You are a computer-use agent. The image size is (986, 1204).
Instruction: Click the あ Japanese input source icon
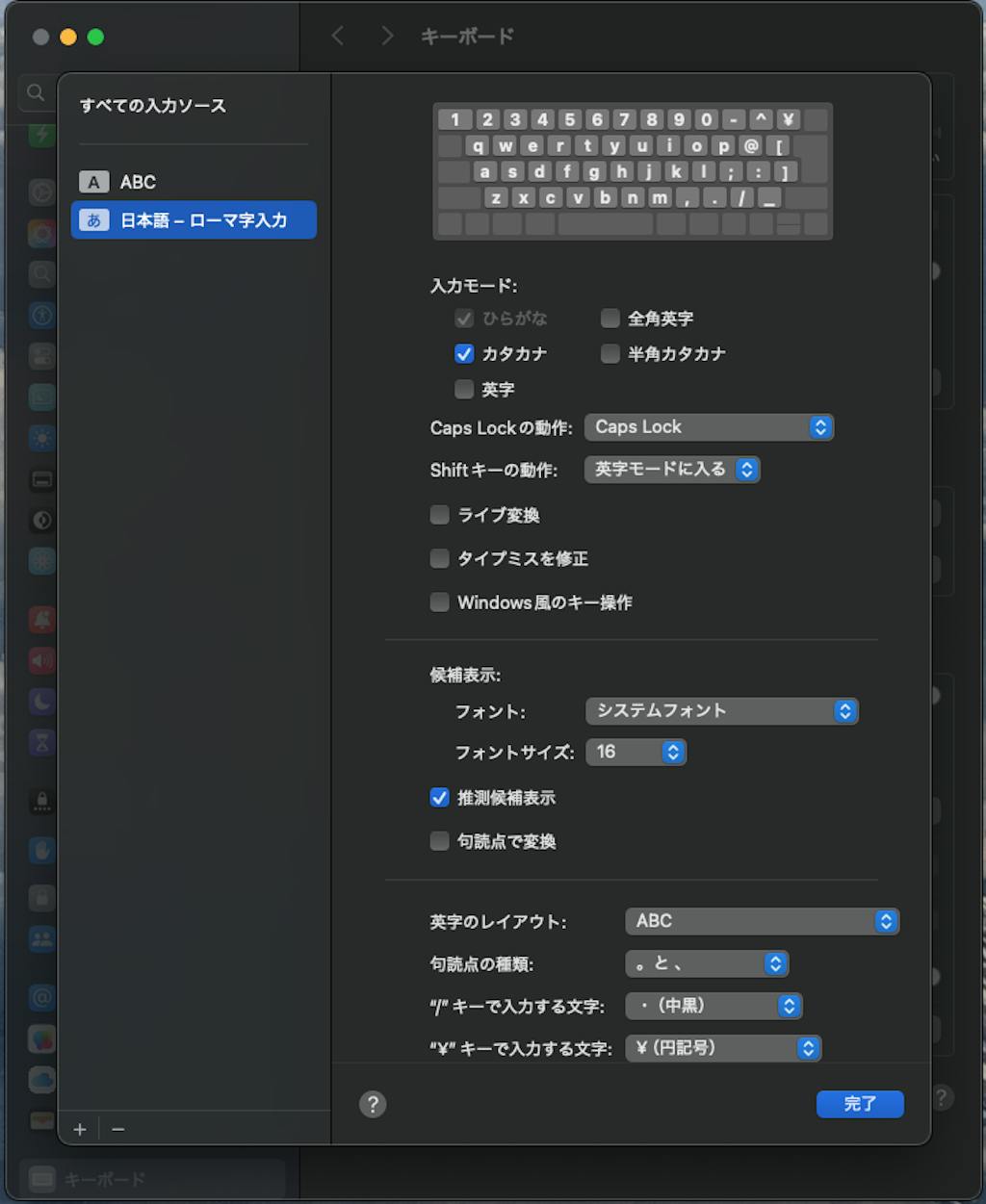click(x=93, y=220)
